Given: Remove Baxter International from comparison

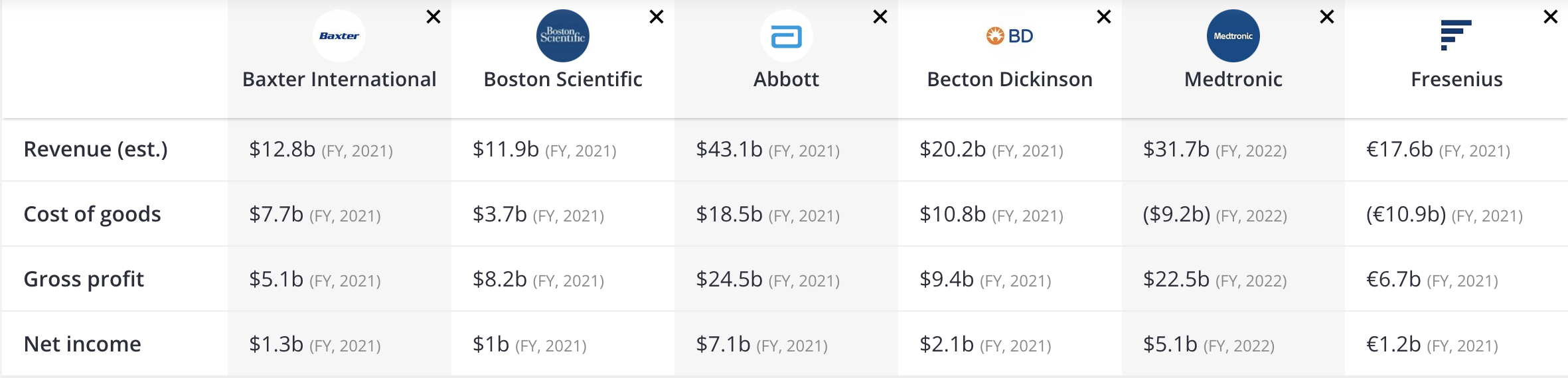Looking at the screenshot, I should tap(433, 17).
